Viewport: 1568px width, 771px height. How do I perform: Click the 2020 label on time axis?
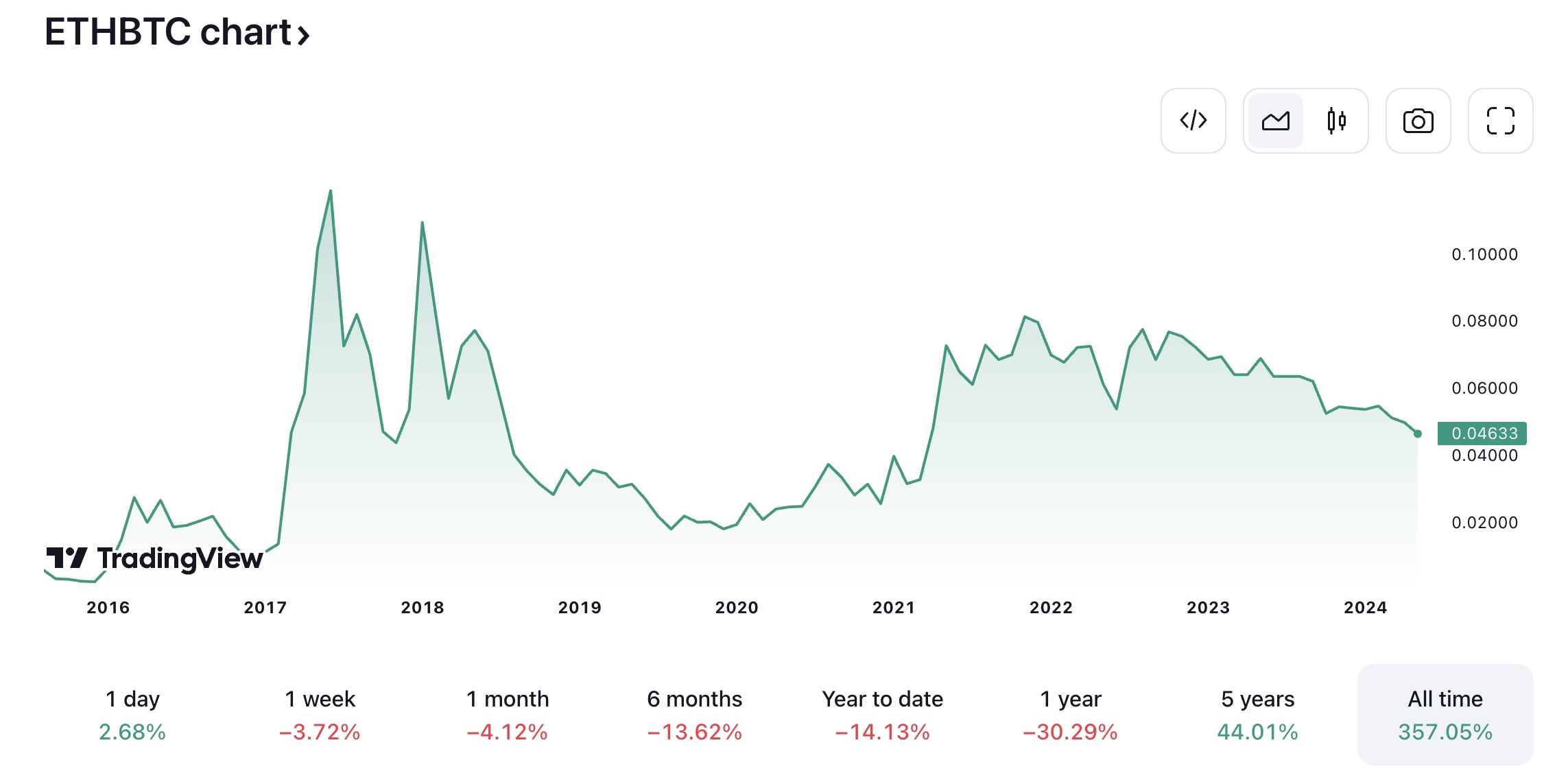[x=737, y=608]
